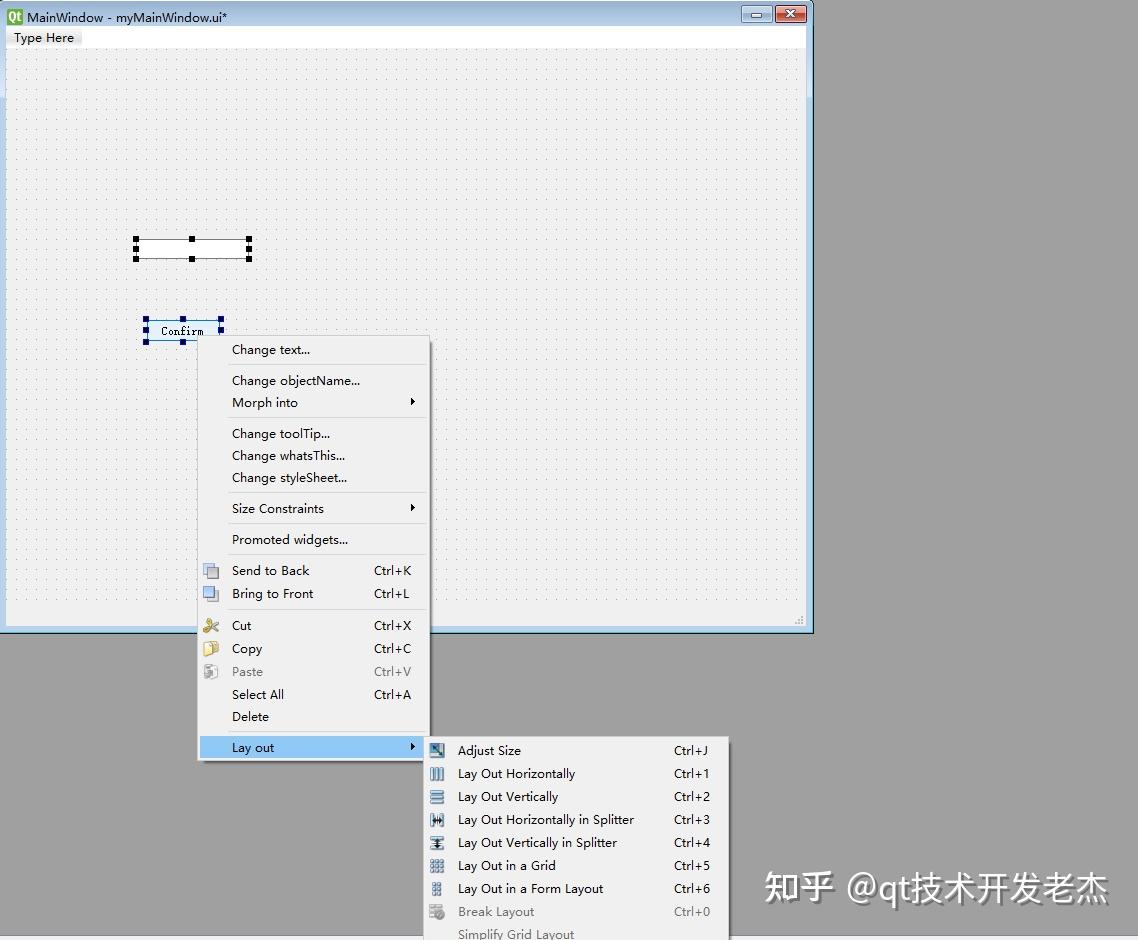
Task: Select the Adjust Size icon
Action: (x=437, y=750)
